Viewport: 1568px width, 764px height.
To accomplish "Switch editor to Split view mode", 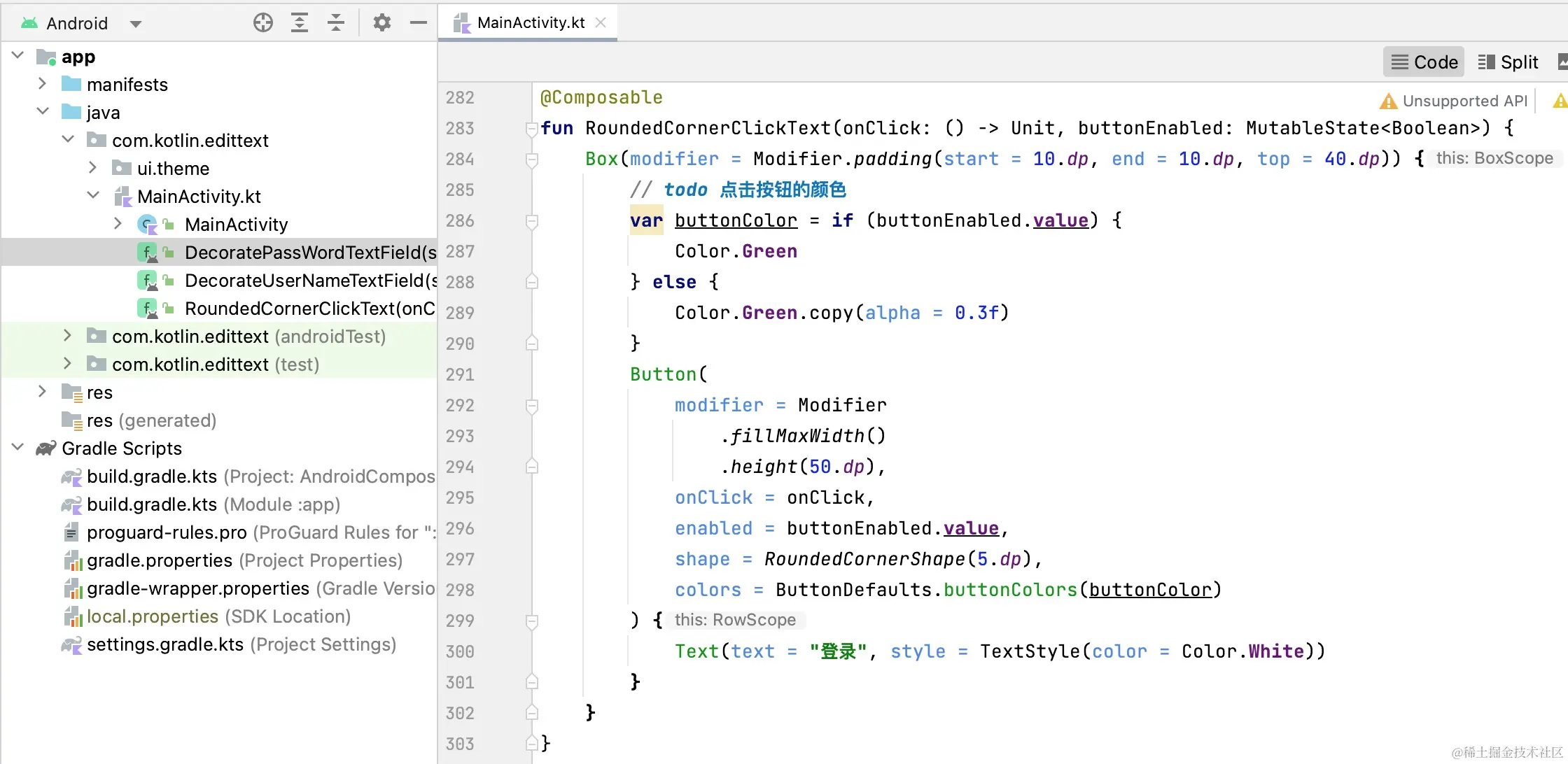I will 1508,62.
